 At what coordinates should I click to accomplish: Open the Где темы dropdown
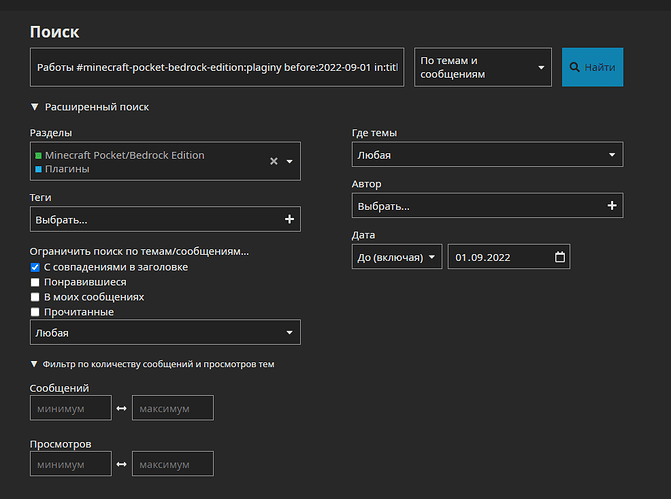(x=487, y=155)
